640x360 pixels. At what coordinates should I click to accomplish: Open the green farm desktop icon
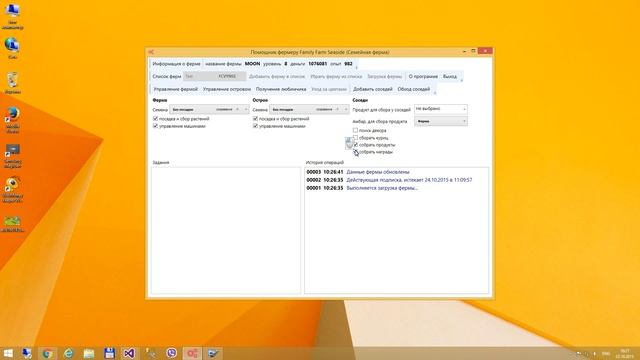[13, 224]
